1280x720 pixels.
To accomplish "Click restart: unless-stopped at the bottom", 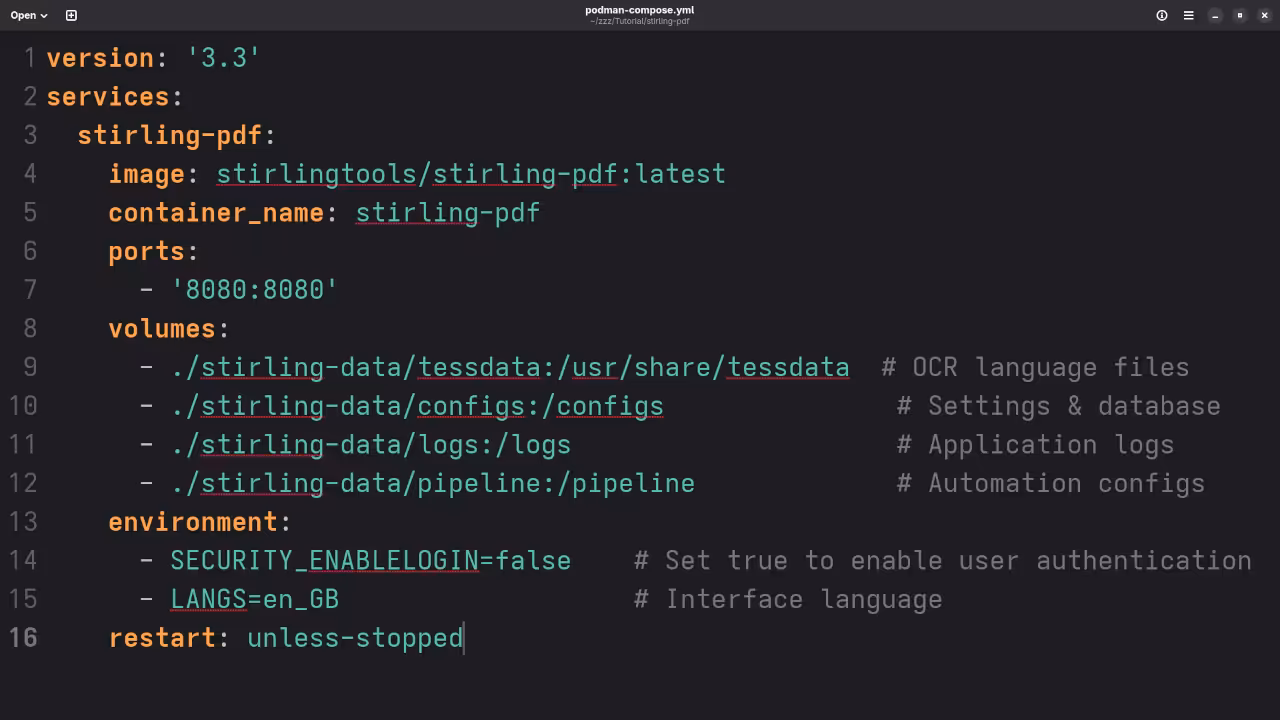I will point(286,637).
